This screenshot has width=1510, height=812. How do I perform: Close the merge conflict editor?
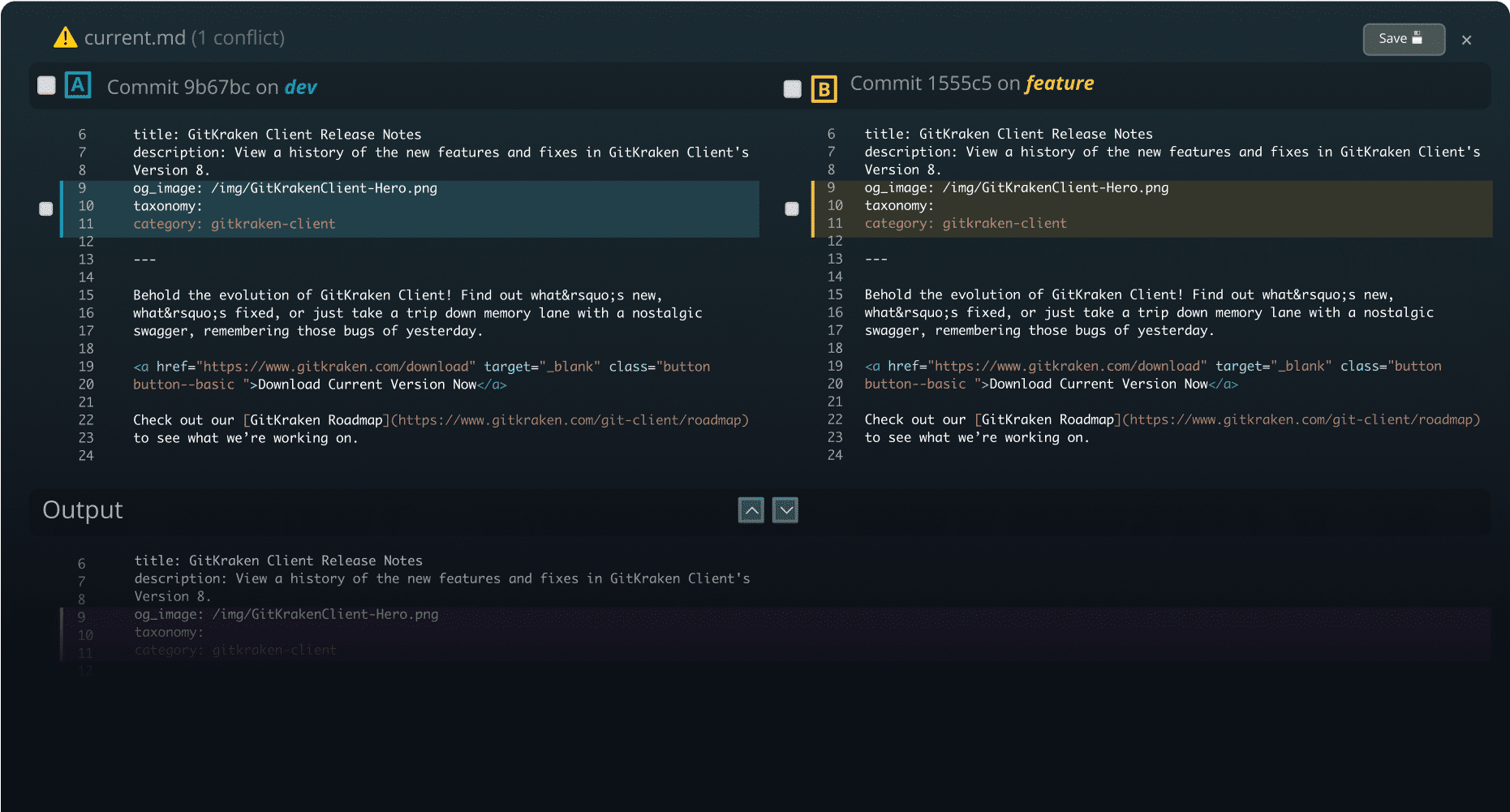(1466, 40)
